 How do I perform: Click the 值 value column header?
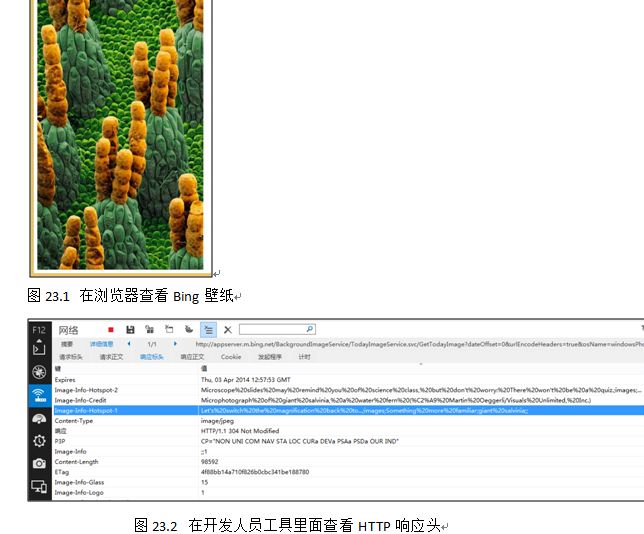pos(204,368)
